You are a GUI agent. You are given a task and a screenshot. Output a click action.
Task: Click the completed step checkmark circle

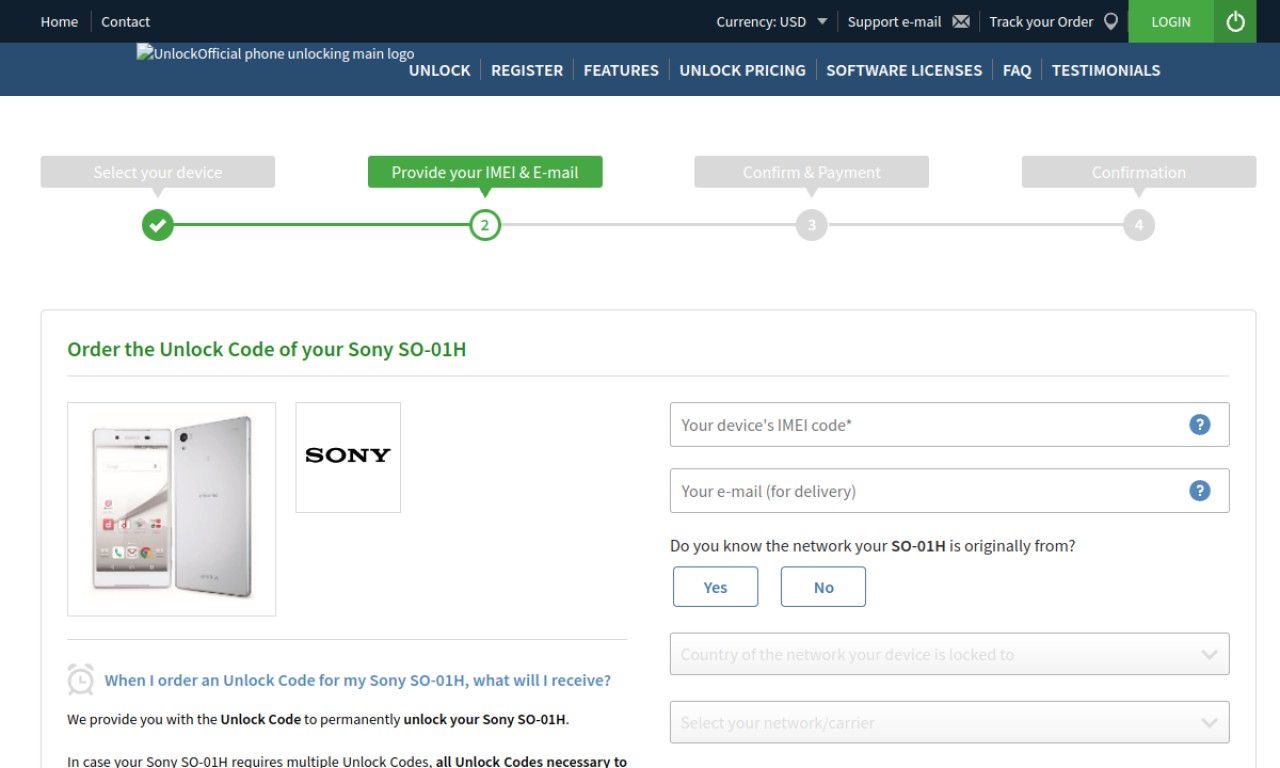pos(158,225)
